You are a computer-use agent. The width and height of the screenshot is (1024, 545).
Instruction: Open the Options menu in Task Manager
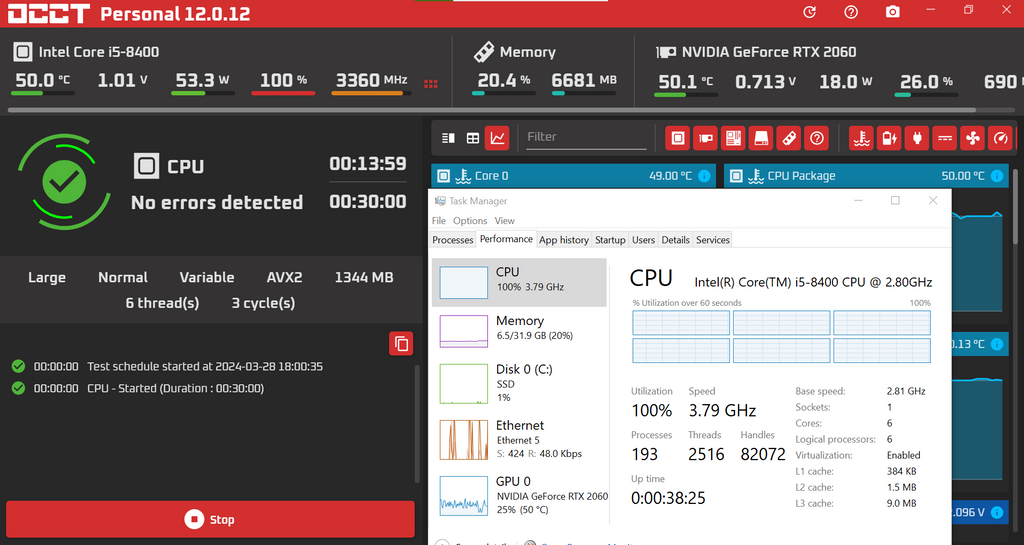470,221
